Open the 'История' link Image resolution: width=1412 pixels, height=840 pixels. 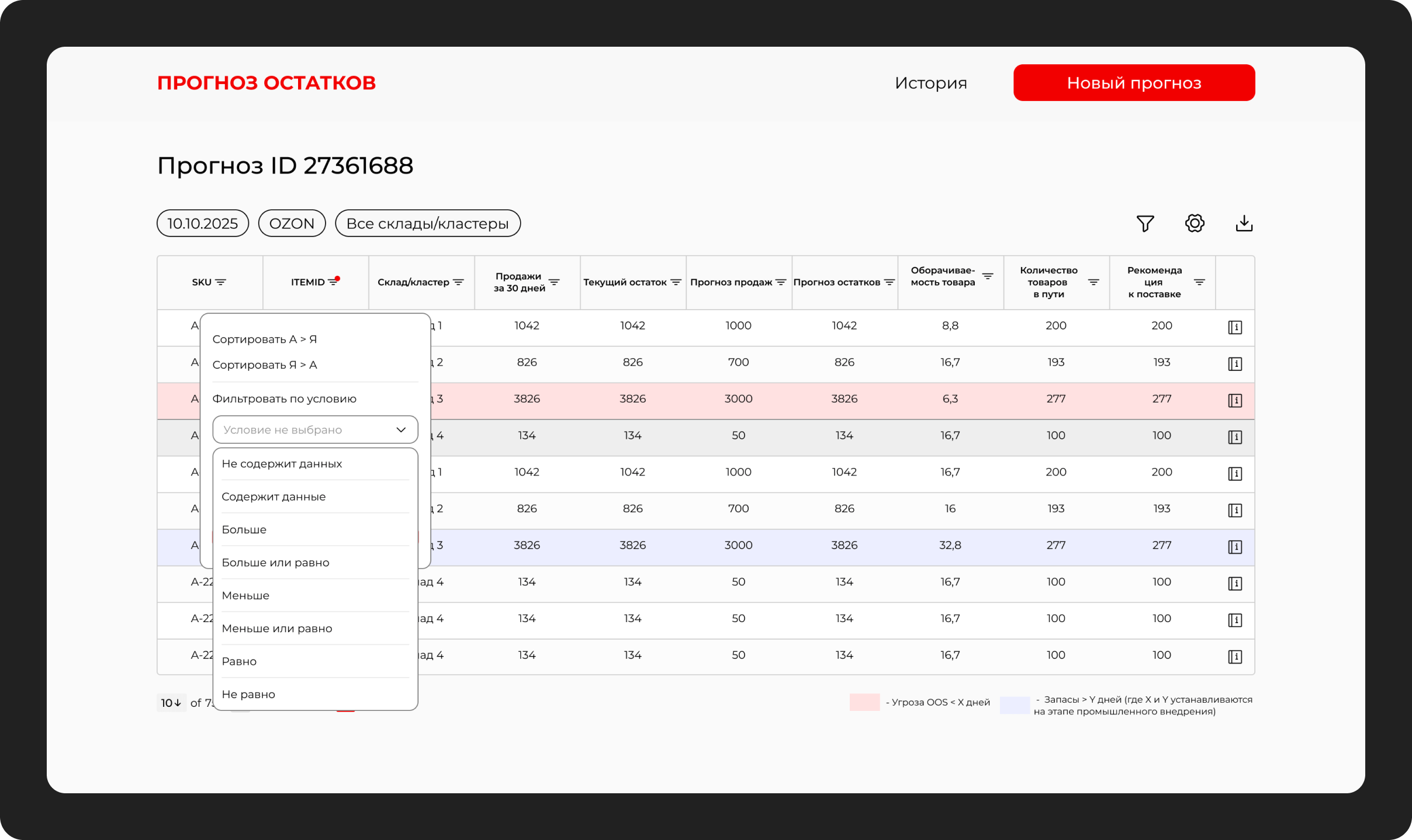tap(930, 83)
